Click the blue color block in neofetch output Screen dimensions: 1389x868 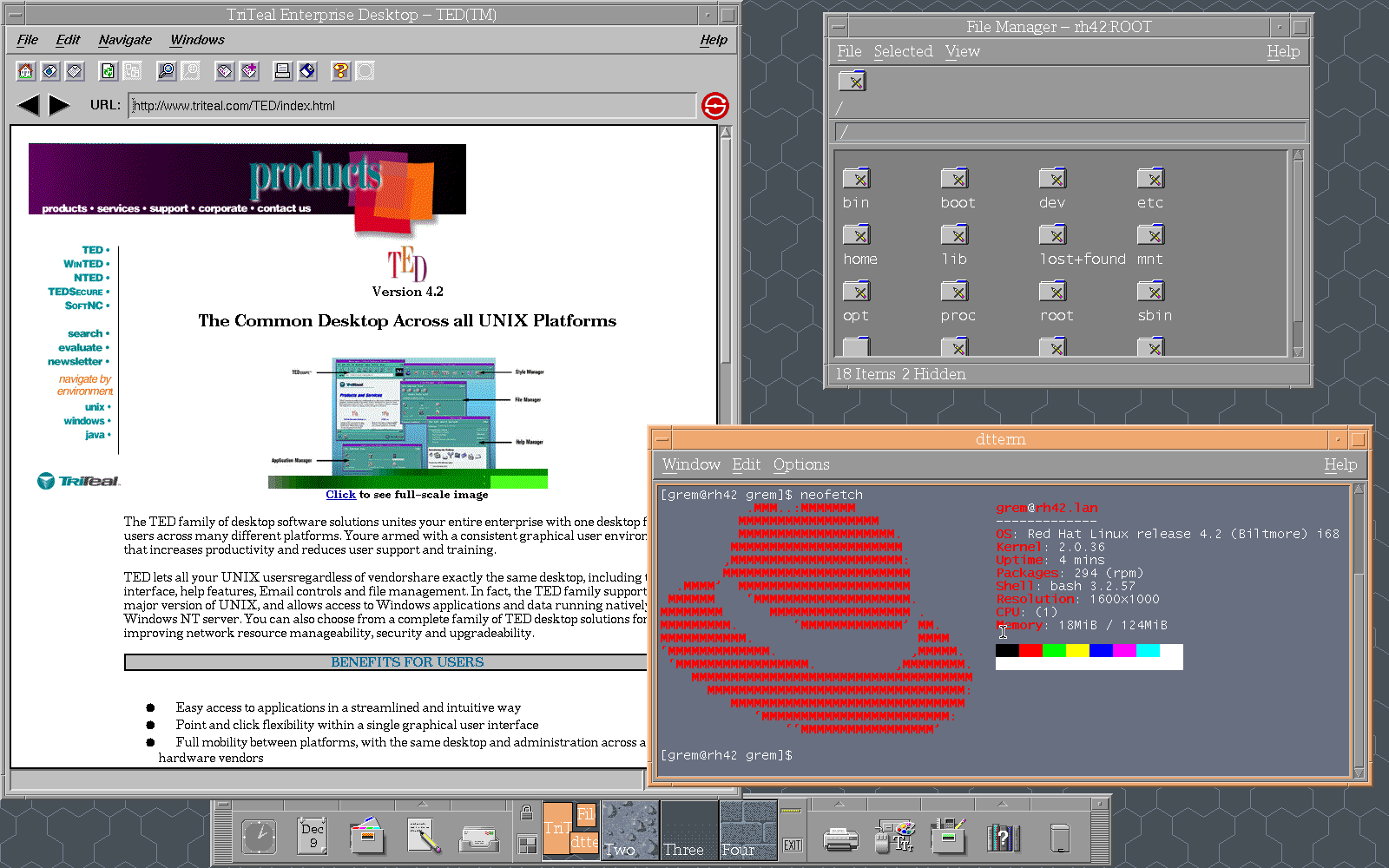click(x=1101, y=650)
